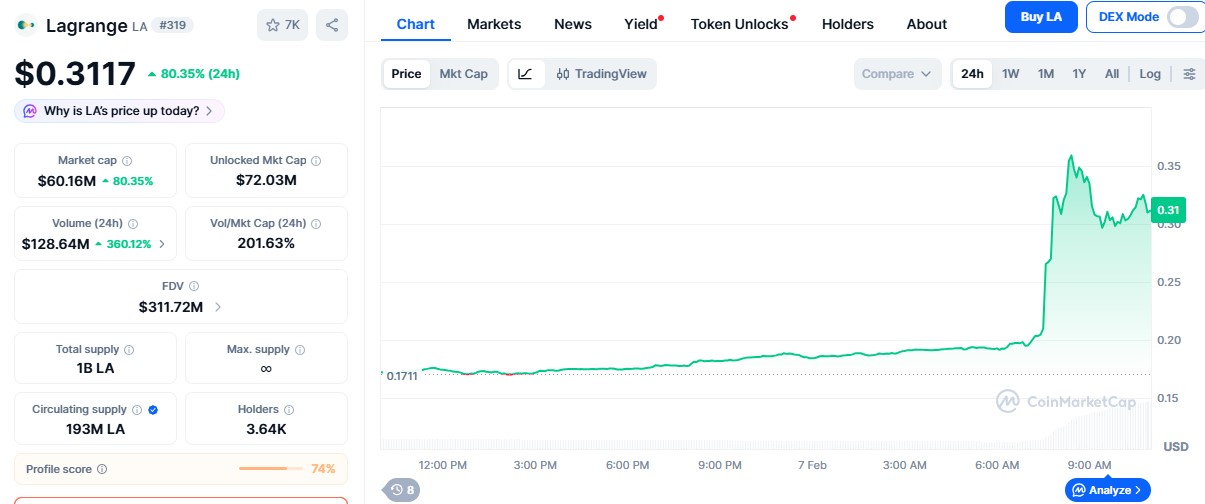Click the $72.03M unlocked market cap value
This screenshot has height=504, width=1205.
click(266, 181)
